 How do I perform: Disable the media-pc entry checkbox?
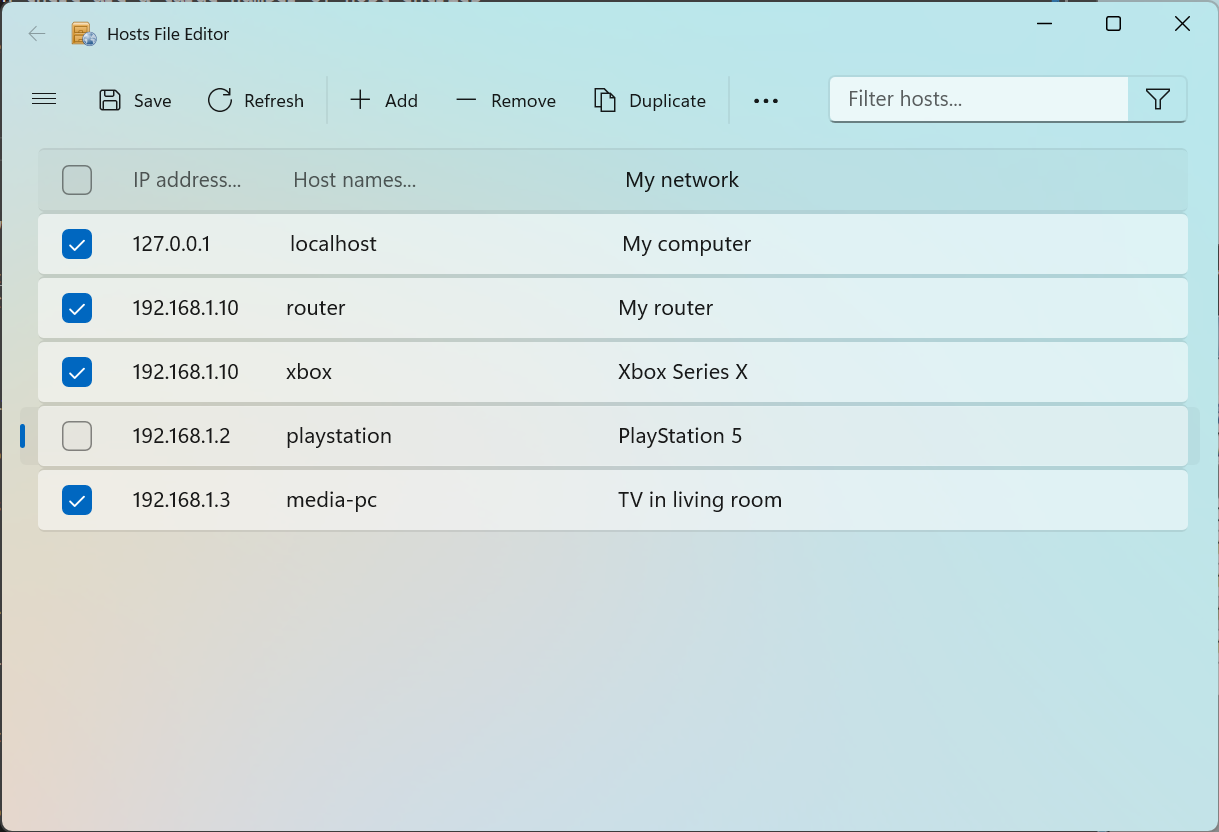coord(77,500)
